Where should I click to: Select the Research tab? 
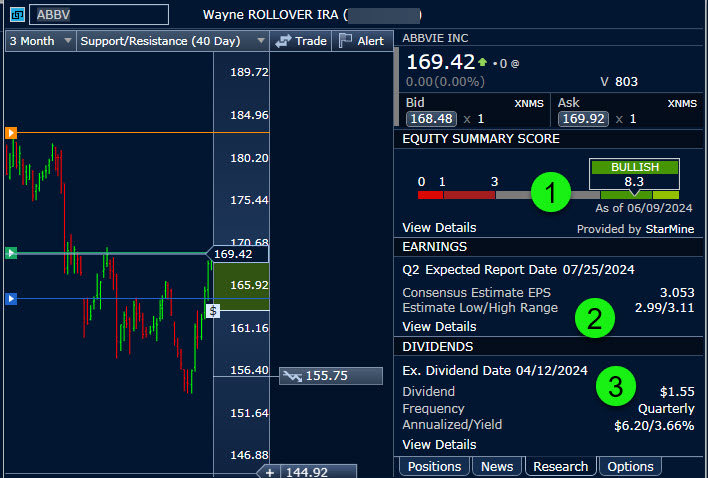click(x=561, y=466)
